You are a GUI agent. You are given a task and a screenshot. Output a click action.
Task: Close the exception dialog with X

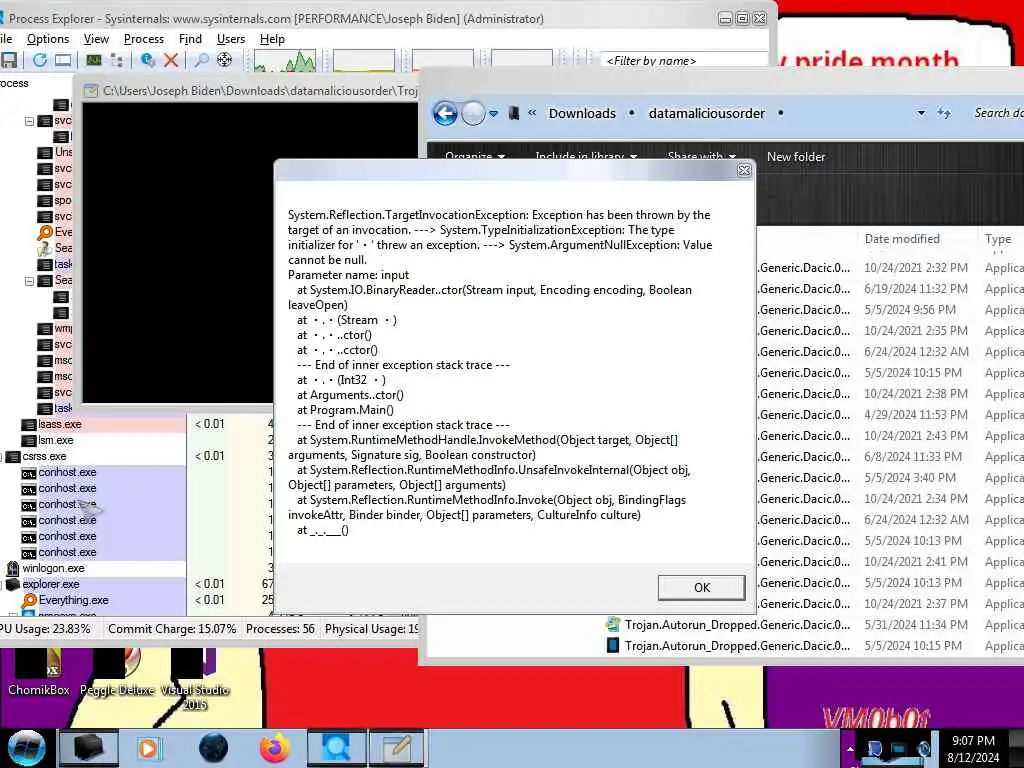coord(744,170)
